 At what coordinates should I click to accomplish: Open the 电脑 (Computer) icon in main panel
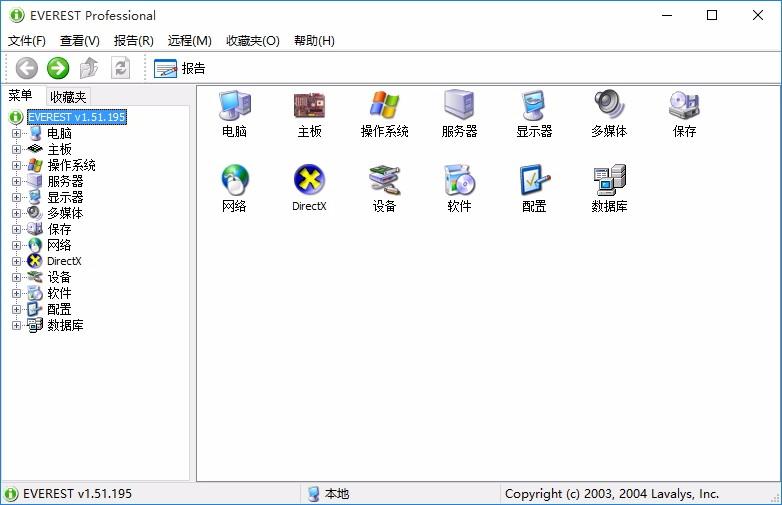[235, 105]
